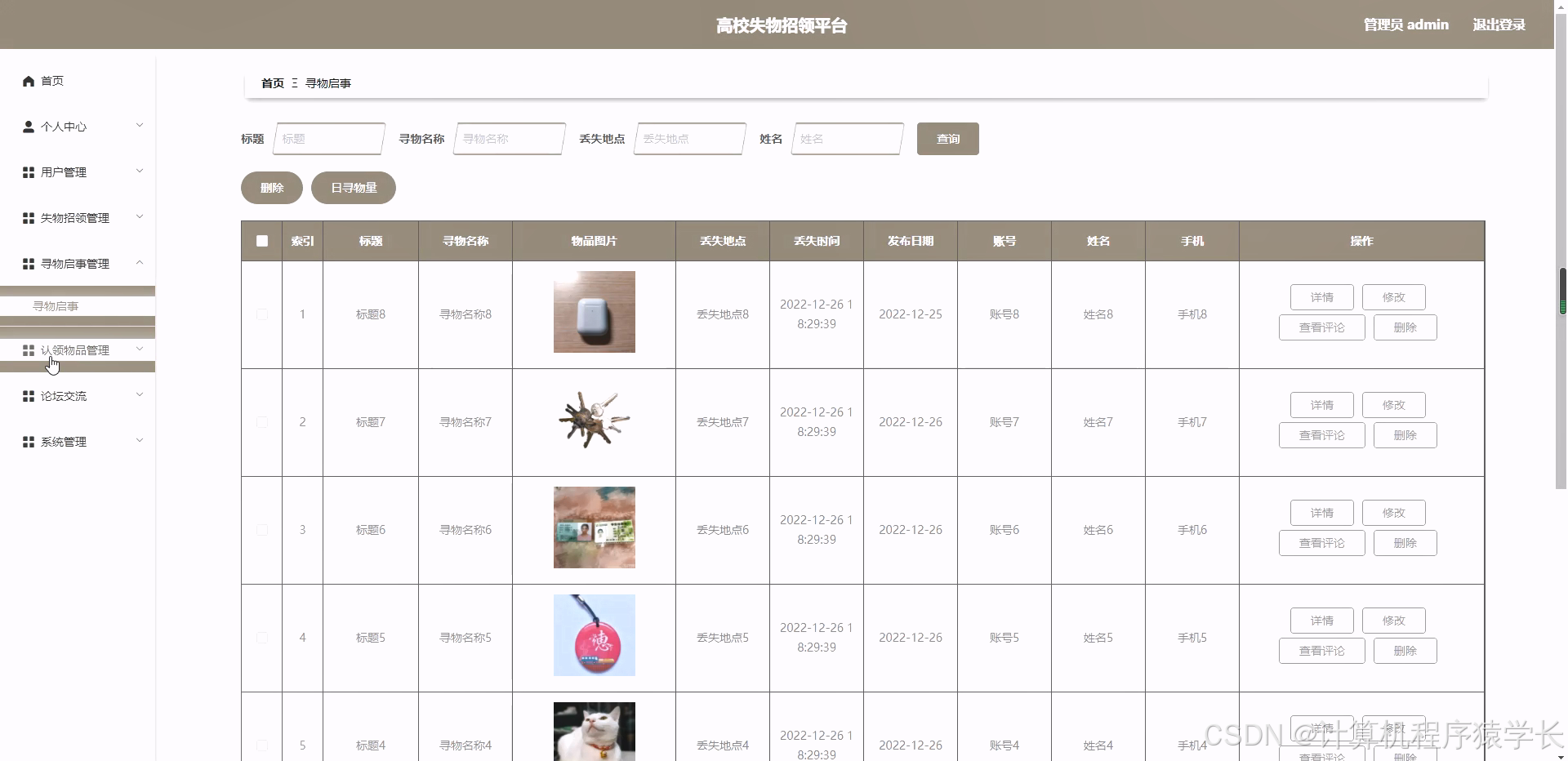Click 退出登录 in the top bar
The width and height of the screenshot is (1568, 761).
pos(1499,24)
